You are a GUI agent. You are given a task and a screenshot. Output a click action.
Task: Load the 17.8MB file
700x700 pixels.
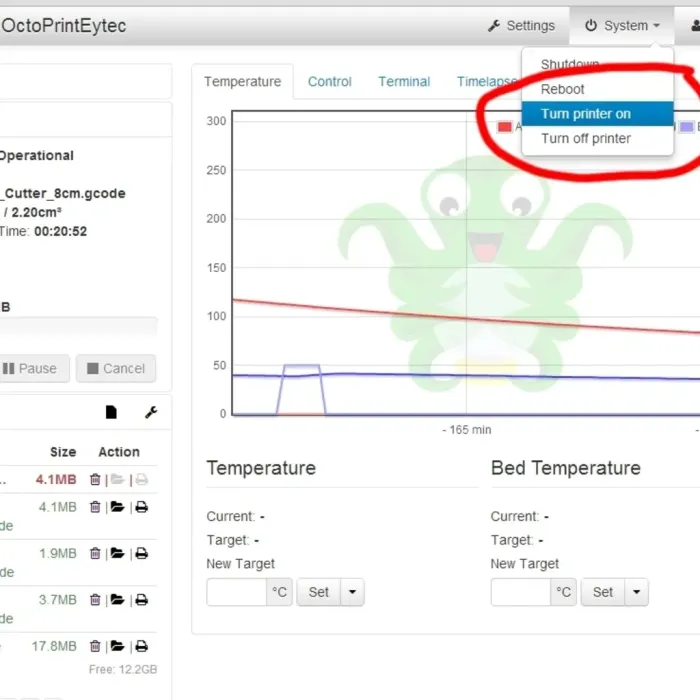[x=117, y=646]
